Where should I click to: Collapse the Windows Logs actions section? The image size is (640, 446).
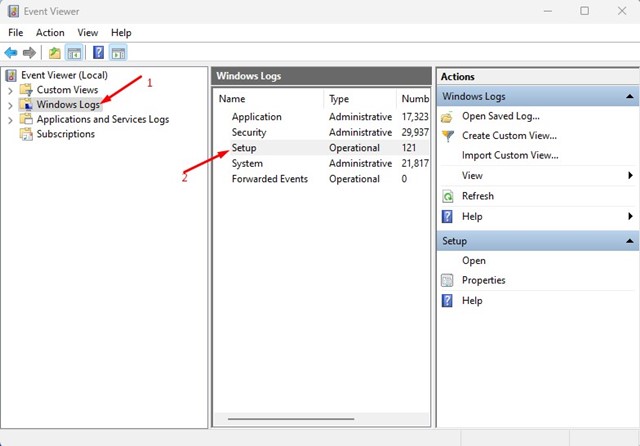pos(629,96)
